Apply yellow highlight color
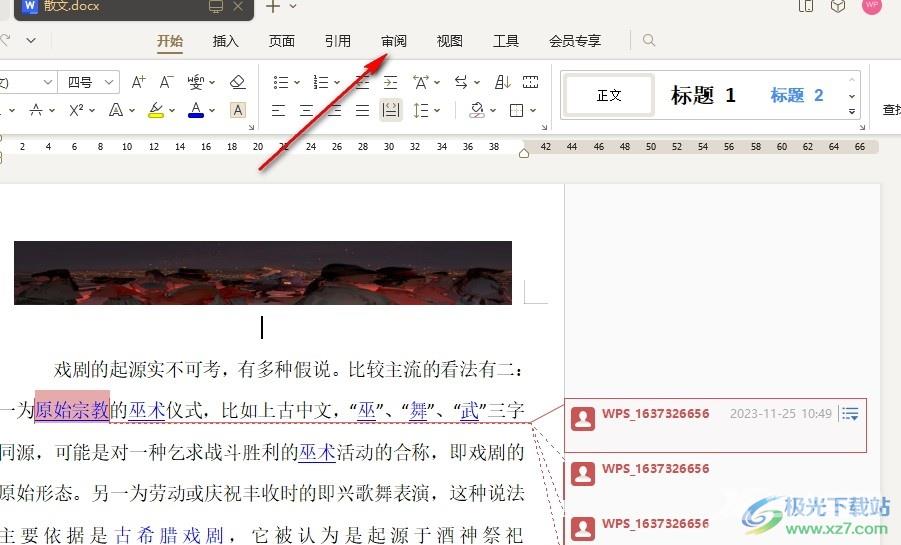Screen dimensions: 901x545 (x=156, y=110)
